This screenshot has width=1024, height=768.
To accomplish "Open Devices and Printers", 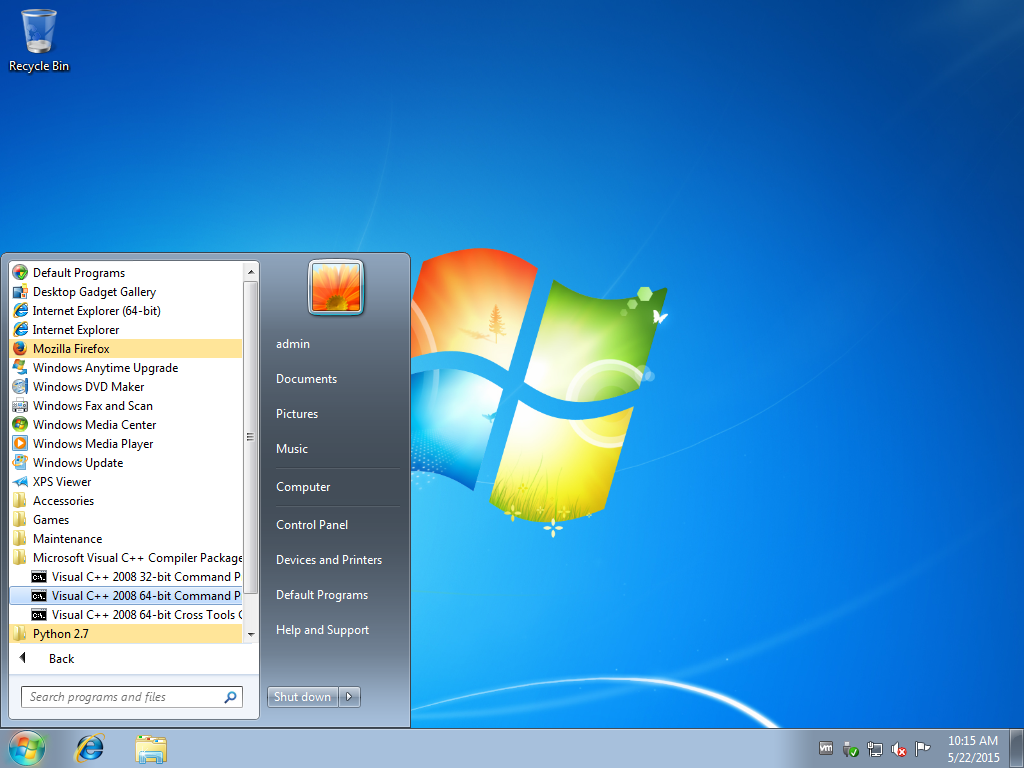I will coord(328,560).
